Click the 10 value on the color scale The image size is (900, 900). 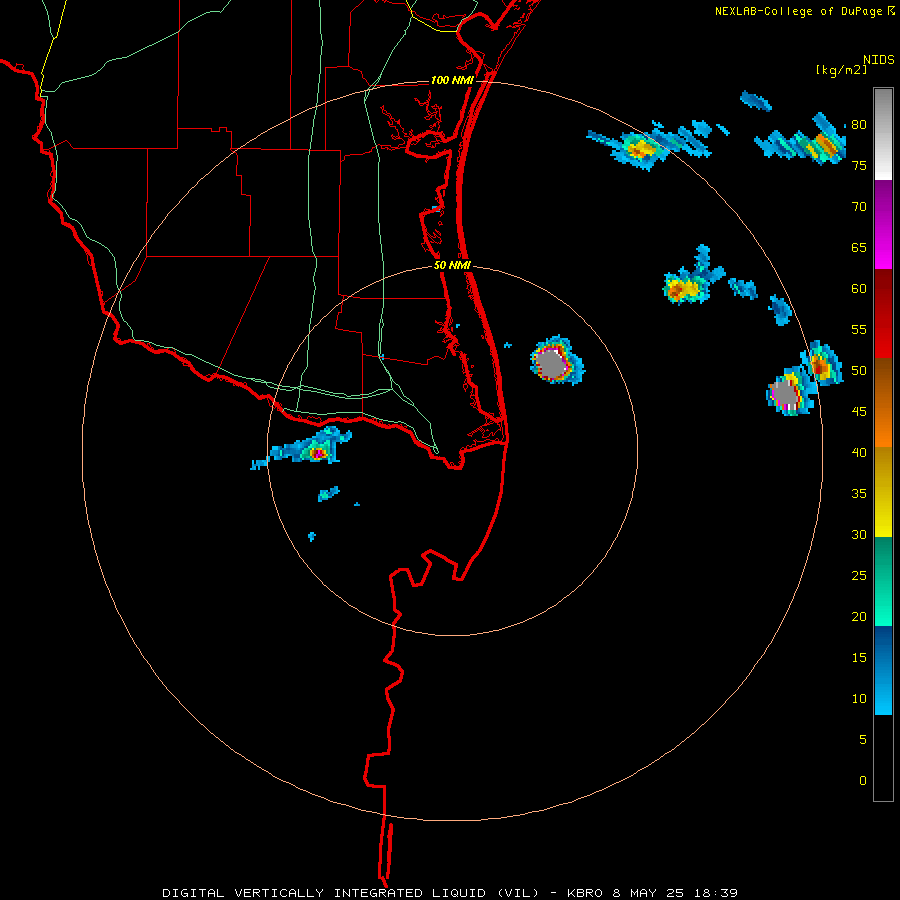click(x=859, y=699)
